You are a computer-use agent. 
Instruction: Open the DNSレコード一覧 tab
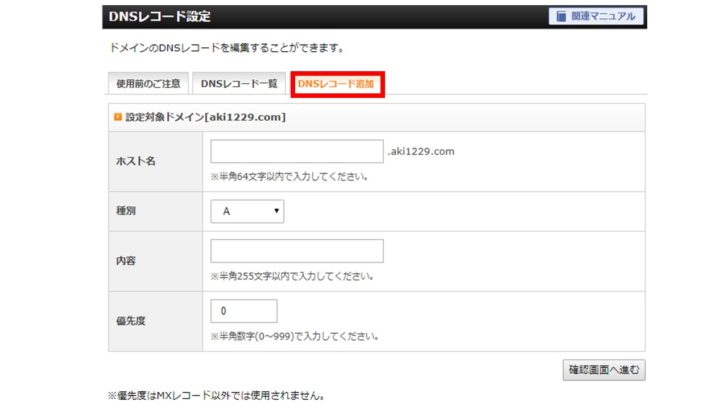point(240,84)
